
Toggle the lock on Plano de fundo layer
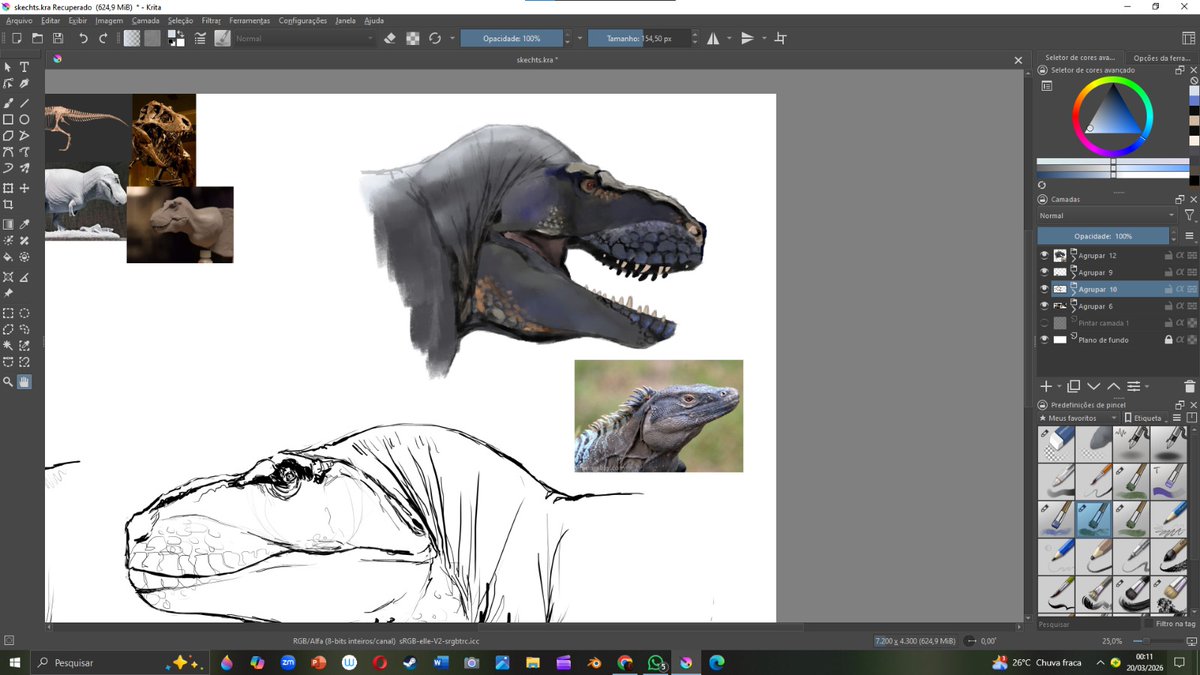click(x=1169, y=339)
